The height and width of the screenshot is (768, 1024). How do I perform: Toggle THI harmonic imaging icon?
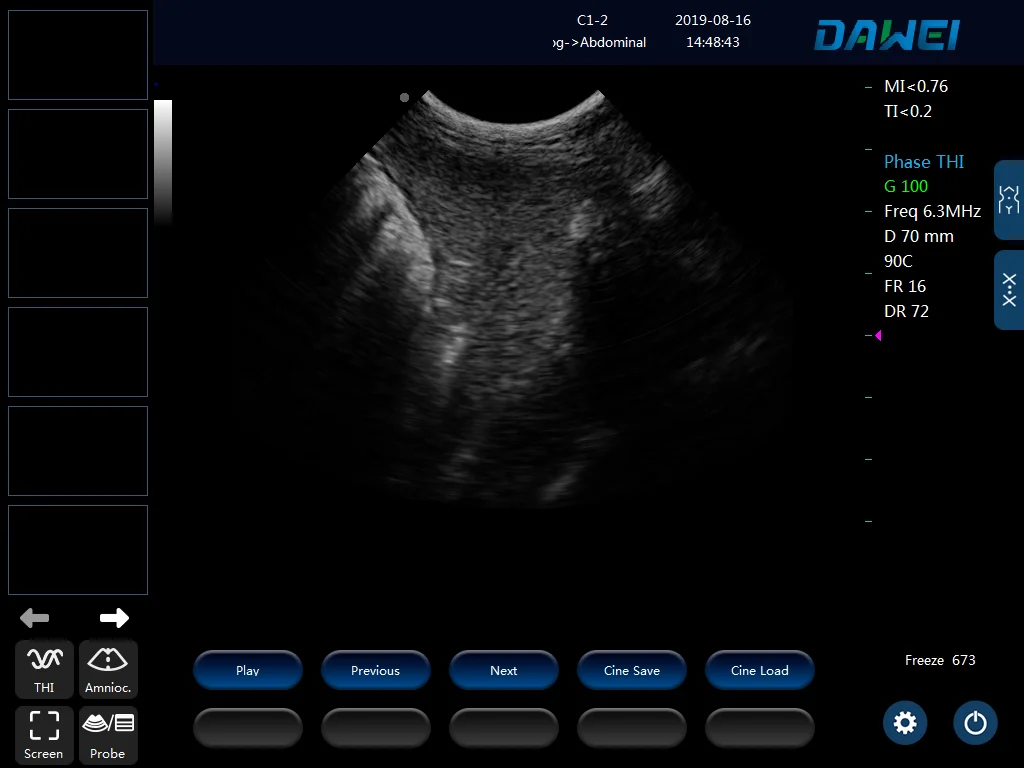[44, 669]
